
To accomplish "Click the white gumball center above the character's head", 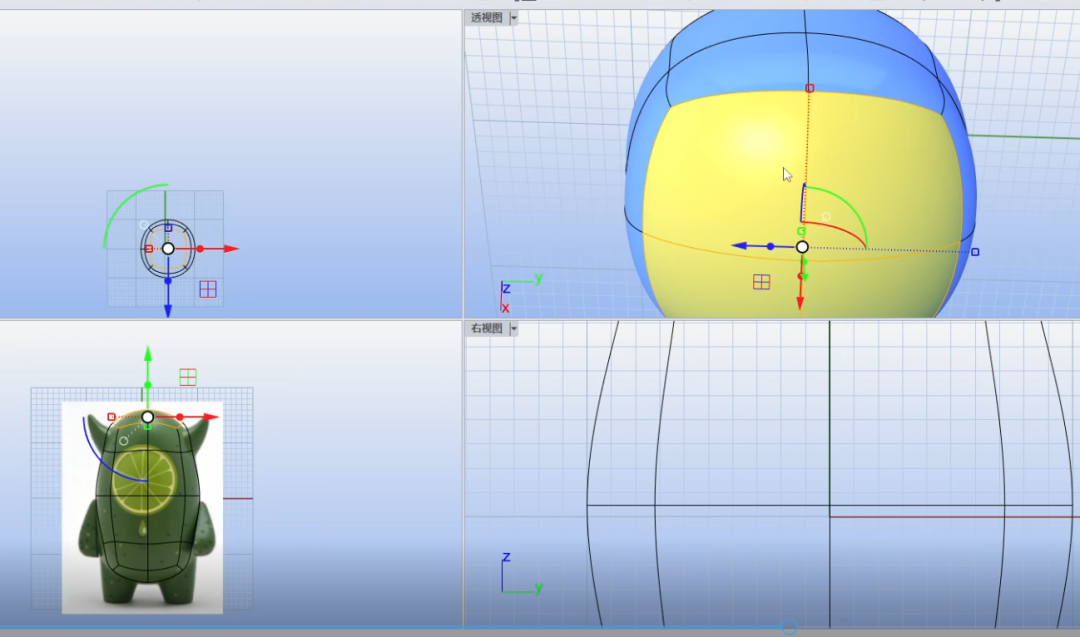I will click(147, 417).
